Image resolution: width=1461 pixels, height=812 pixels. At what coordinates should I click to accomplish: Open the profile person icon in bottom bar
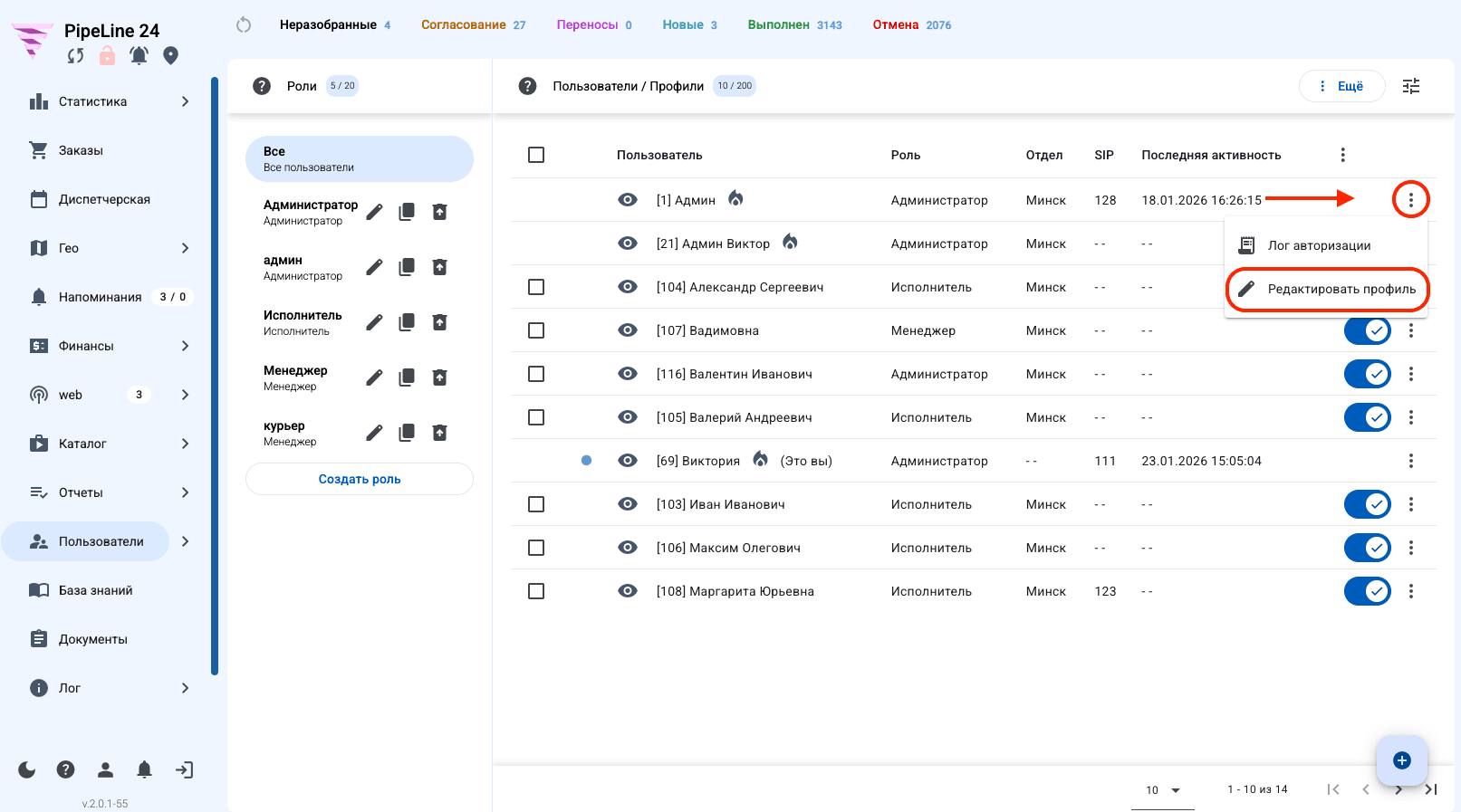tap(105, 769)
